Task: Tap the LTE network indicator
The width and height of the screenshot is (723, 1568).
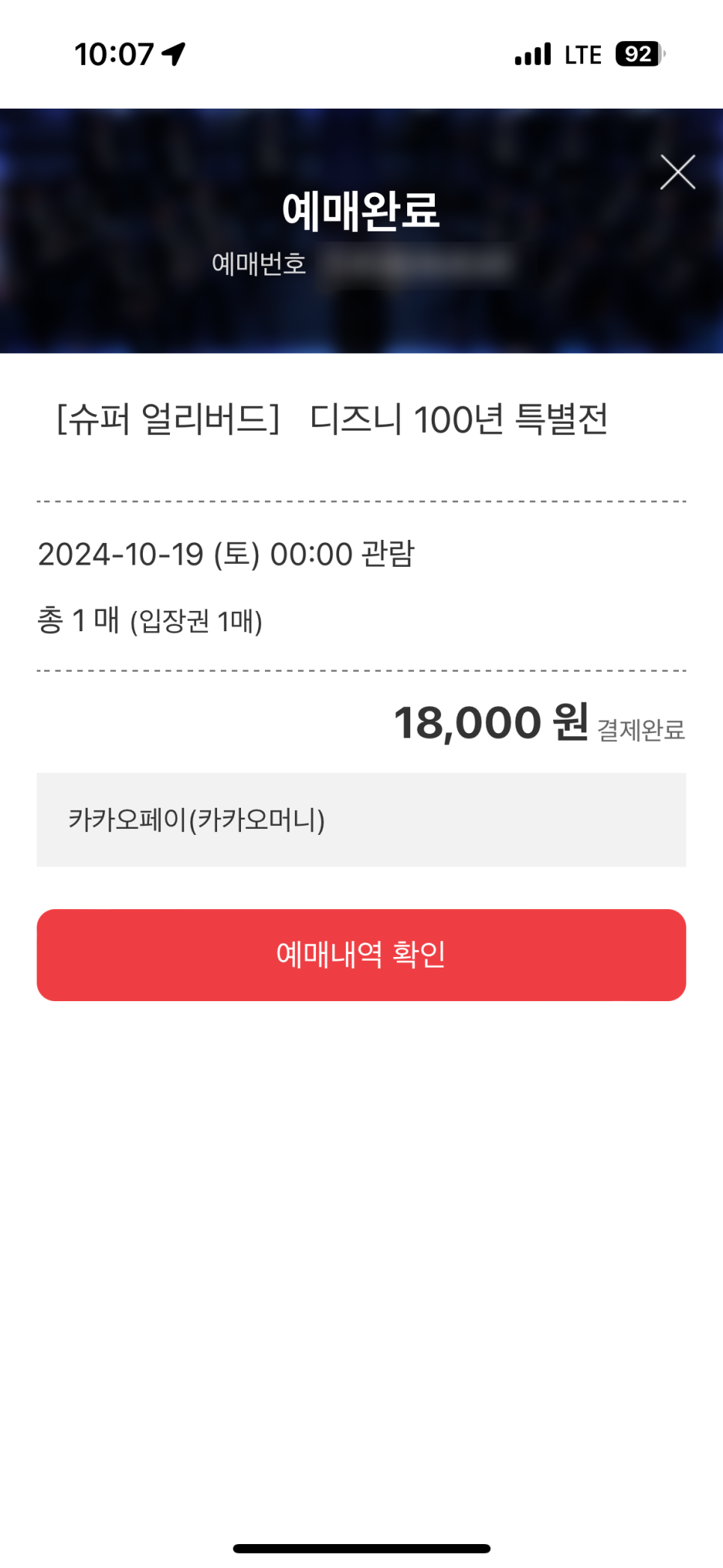Action: (x=583, y=55)
